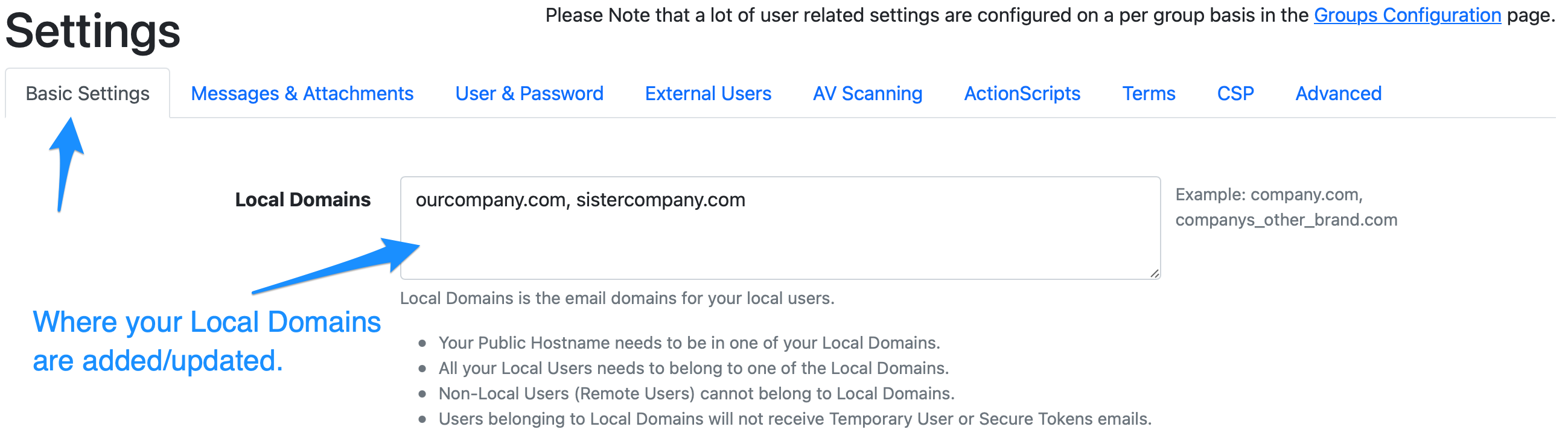The width and height of the screenshot is (1568, 444).
Task: Click the Local Domains field label
Action: [302, 200]
